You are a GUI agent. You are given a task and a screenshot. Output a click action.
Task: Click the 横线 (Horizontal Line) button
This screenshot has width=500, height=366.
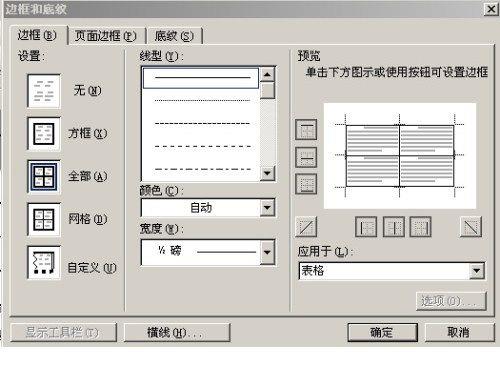(x=177, y=332)
